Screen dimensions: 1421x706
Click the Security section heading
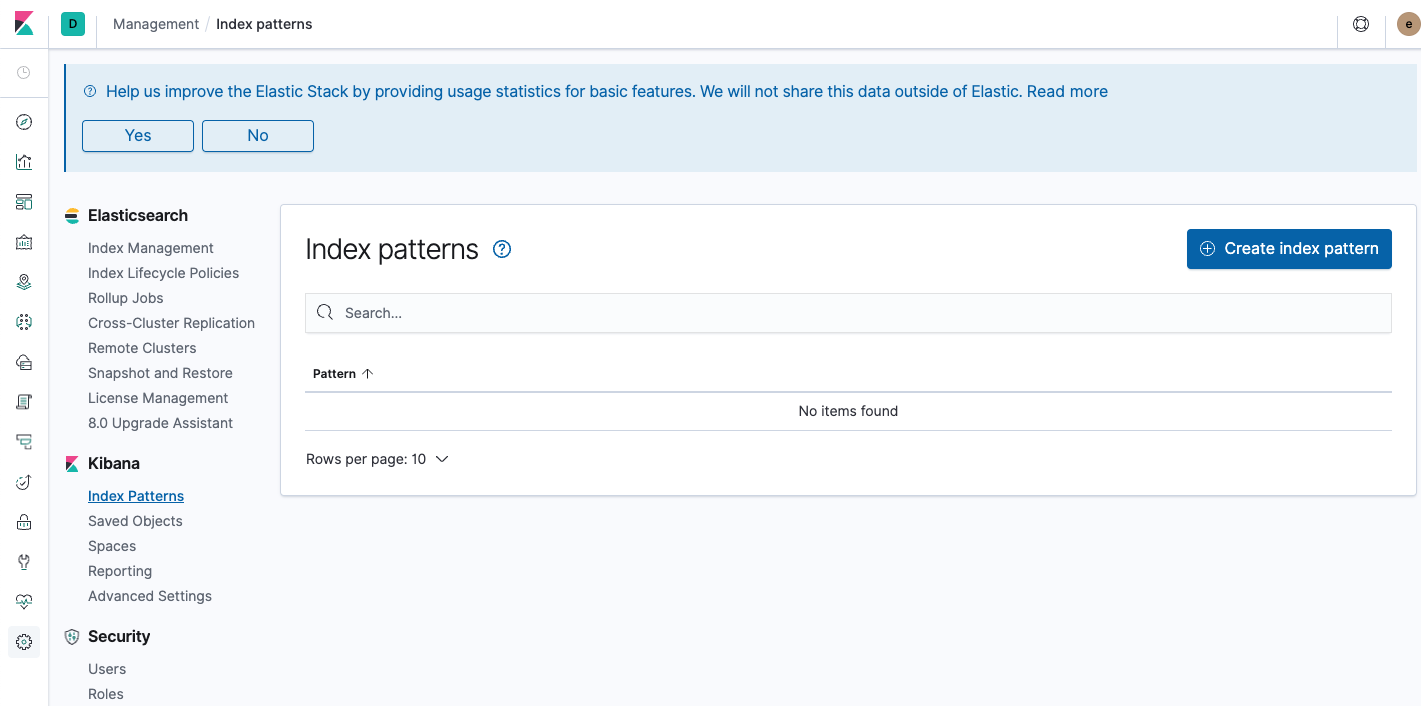tap(119, 636)
